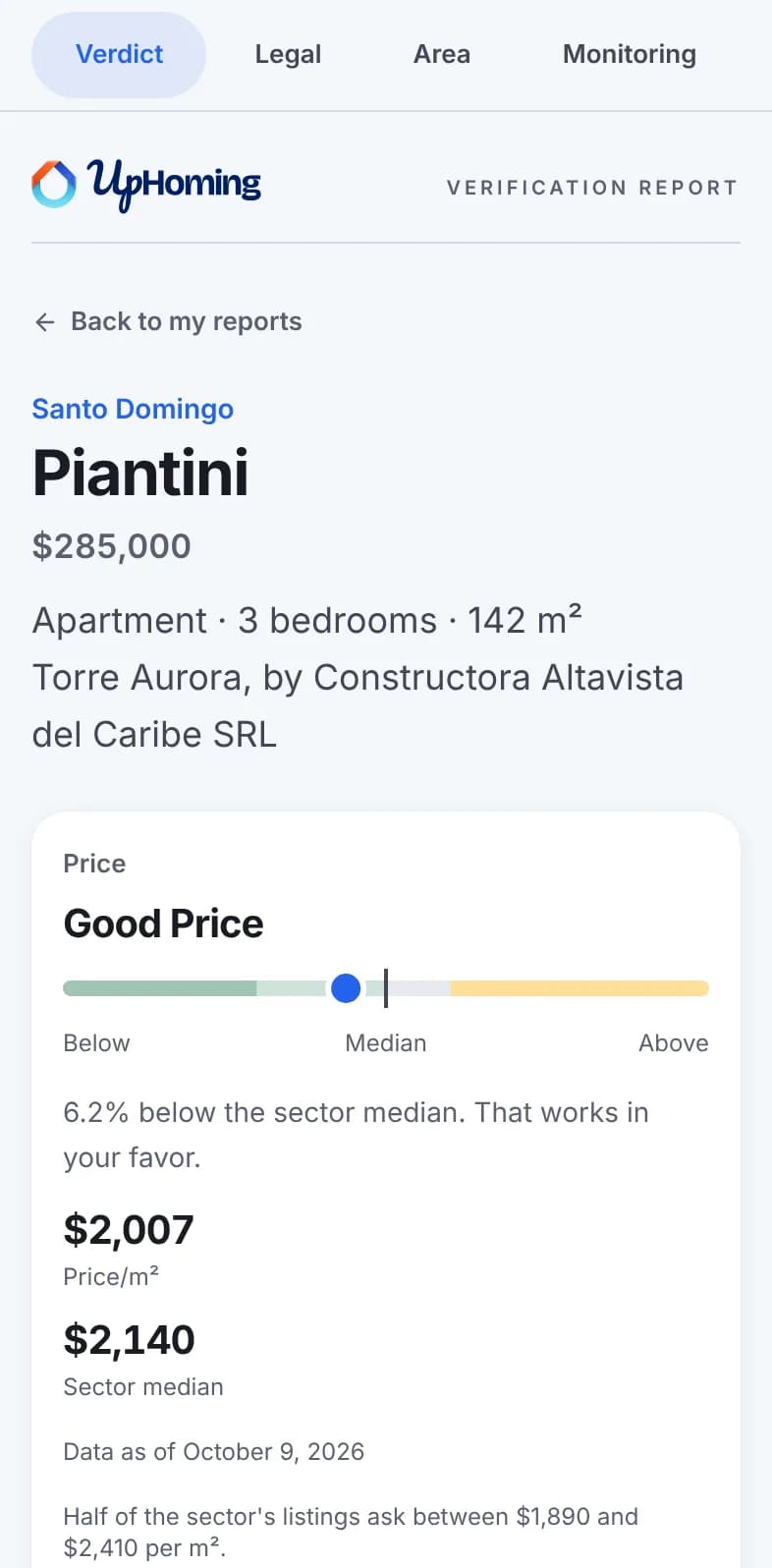
Task: Click the $2,140 sector median value
Action: tap(130, 1340)
